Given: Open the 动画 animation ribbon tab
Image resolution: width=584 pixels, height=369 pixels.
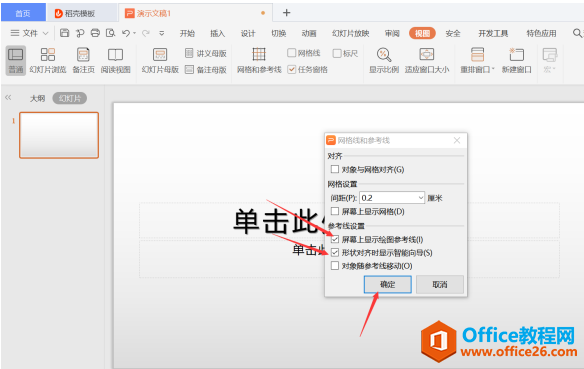Looking at the screenshot, I should point(309,34).
